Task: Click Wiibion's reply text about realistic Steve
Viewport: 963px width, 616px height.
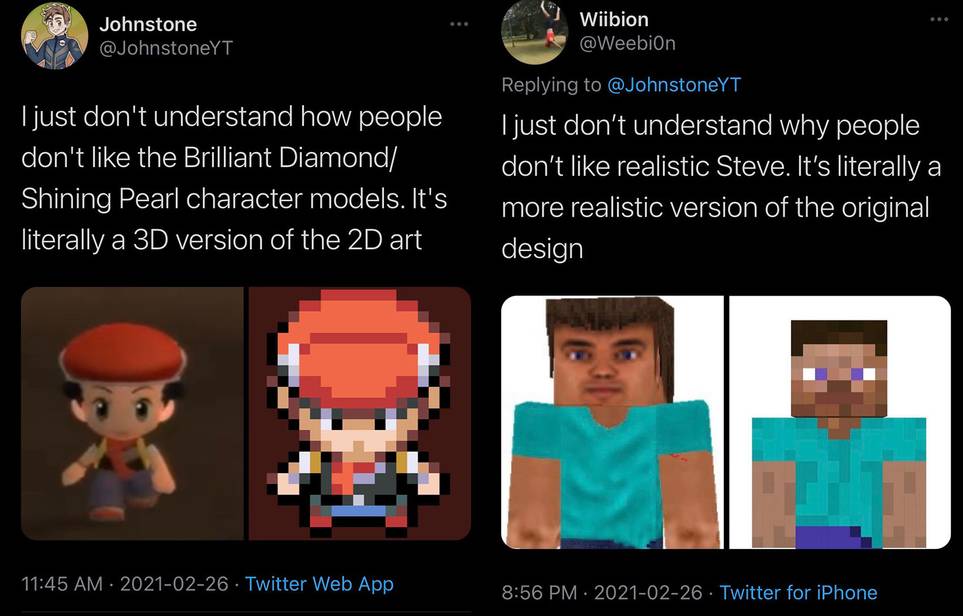Action: (x=720, y=187)
